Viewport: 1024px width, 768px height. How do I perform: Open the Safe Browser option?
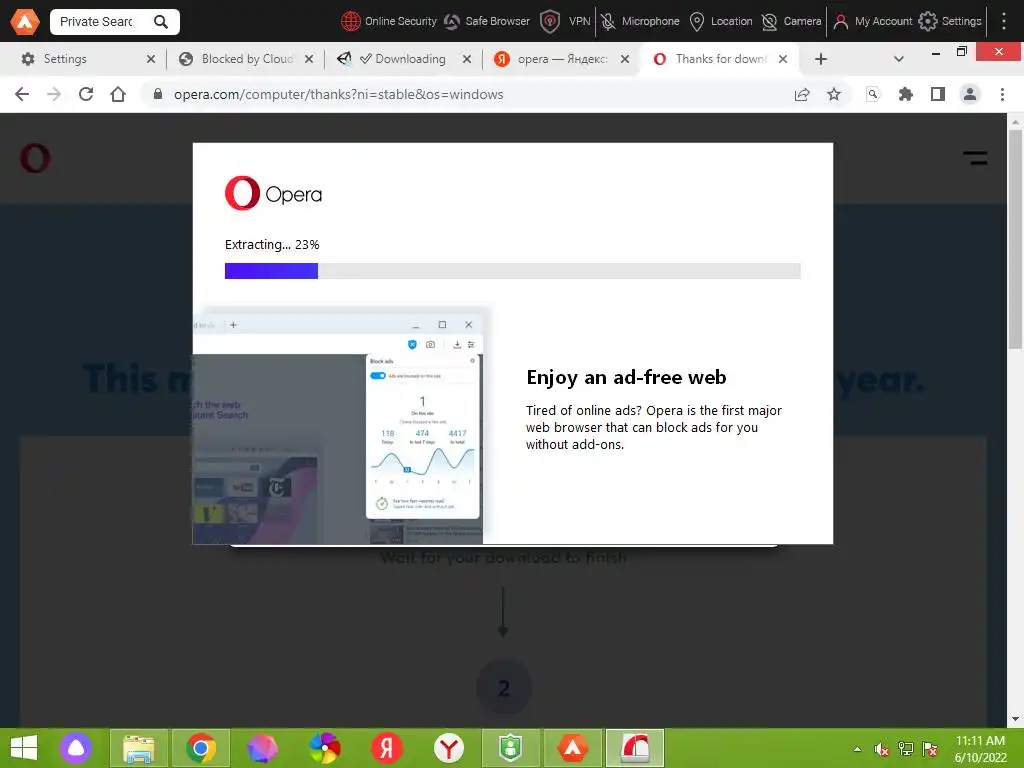[x=487, y=22]
